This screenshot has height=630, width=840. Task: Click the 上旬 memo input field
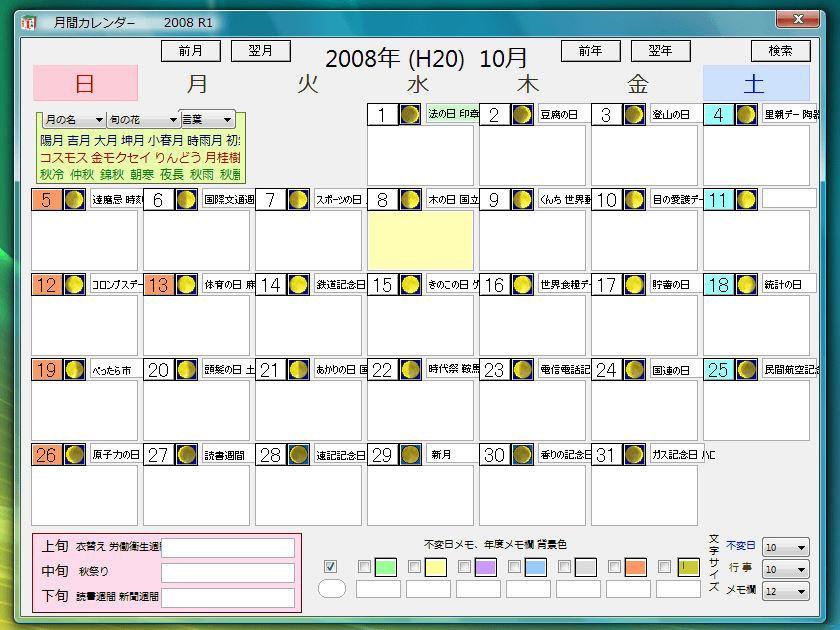tap(228, 548)
